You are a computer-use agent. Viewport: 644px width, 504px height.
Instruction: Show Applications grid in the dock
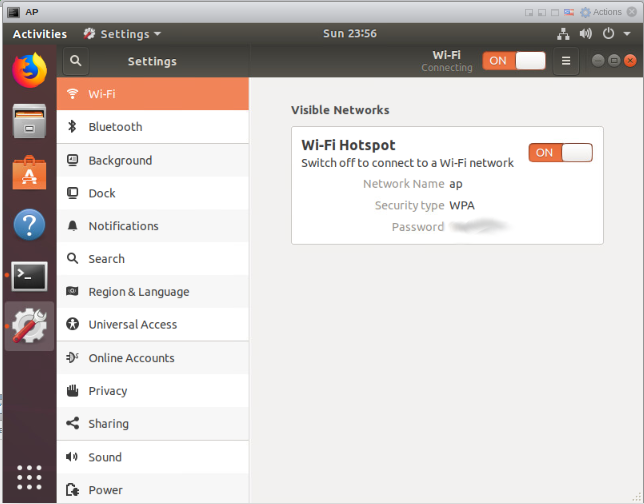click(x=29, y=476)
